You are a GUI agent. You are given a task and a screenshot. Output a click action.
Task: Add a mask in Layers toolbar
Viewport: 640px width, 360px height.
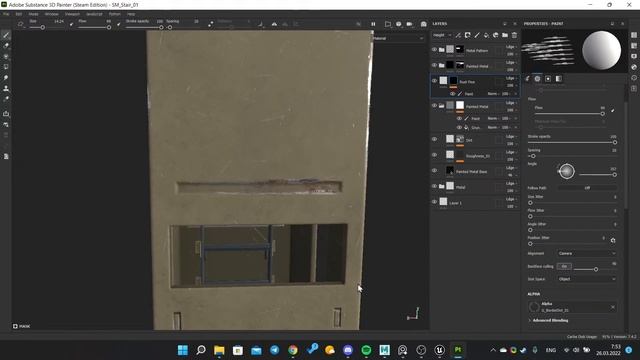click(x=467, y=35)
